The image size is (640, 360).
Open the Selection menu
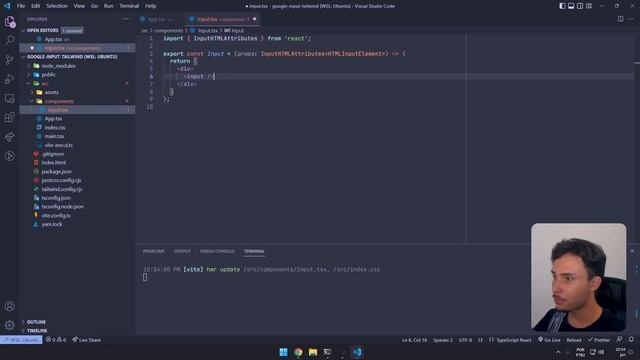(57, 6)
